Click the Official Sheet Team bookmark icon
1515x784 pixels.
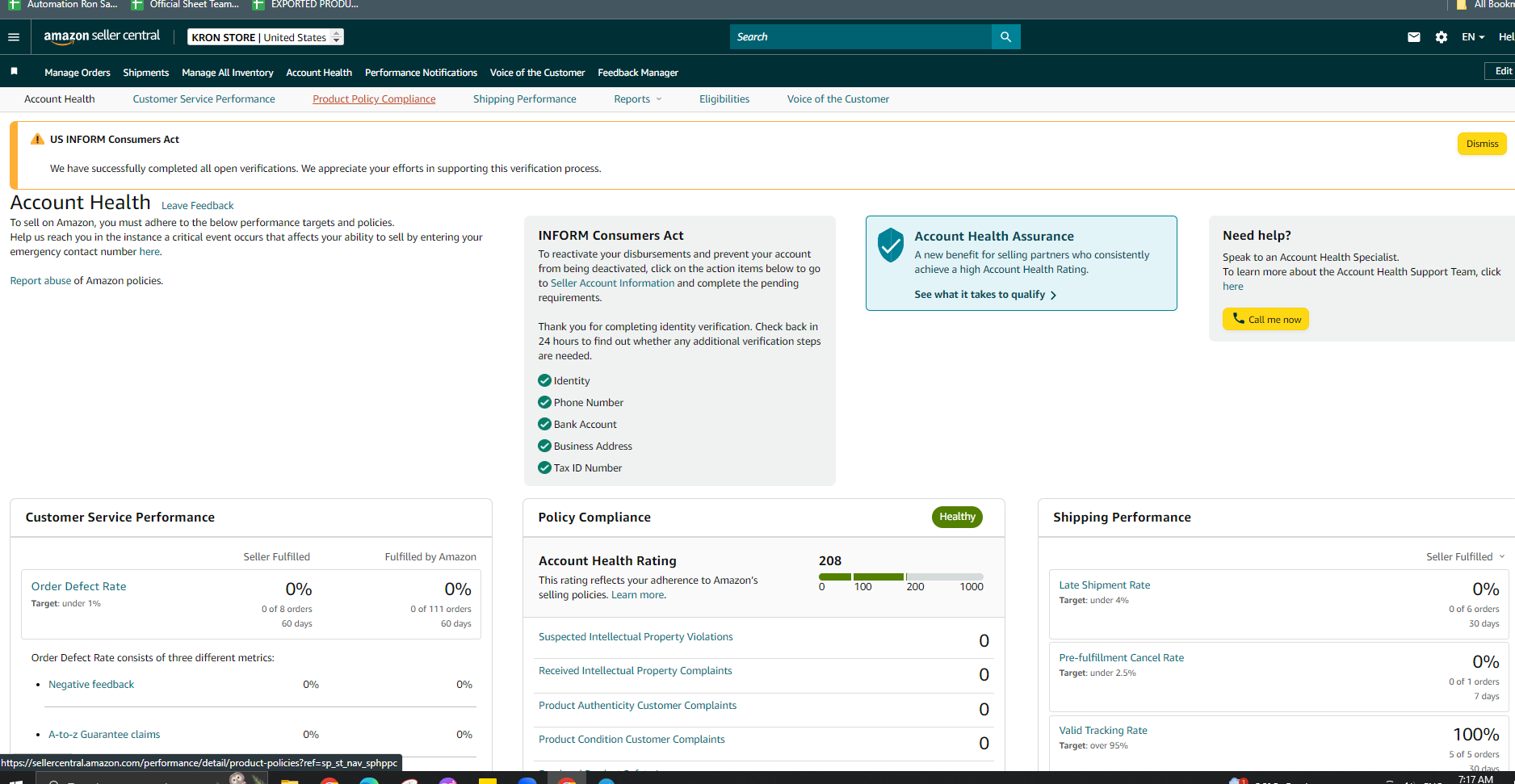click(x=136, y=5)
